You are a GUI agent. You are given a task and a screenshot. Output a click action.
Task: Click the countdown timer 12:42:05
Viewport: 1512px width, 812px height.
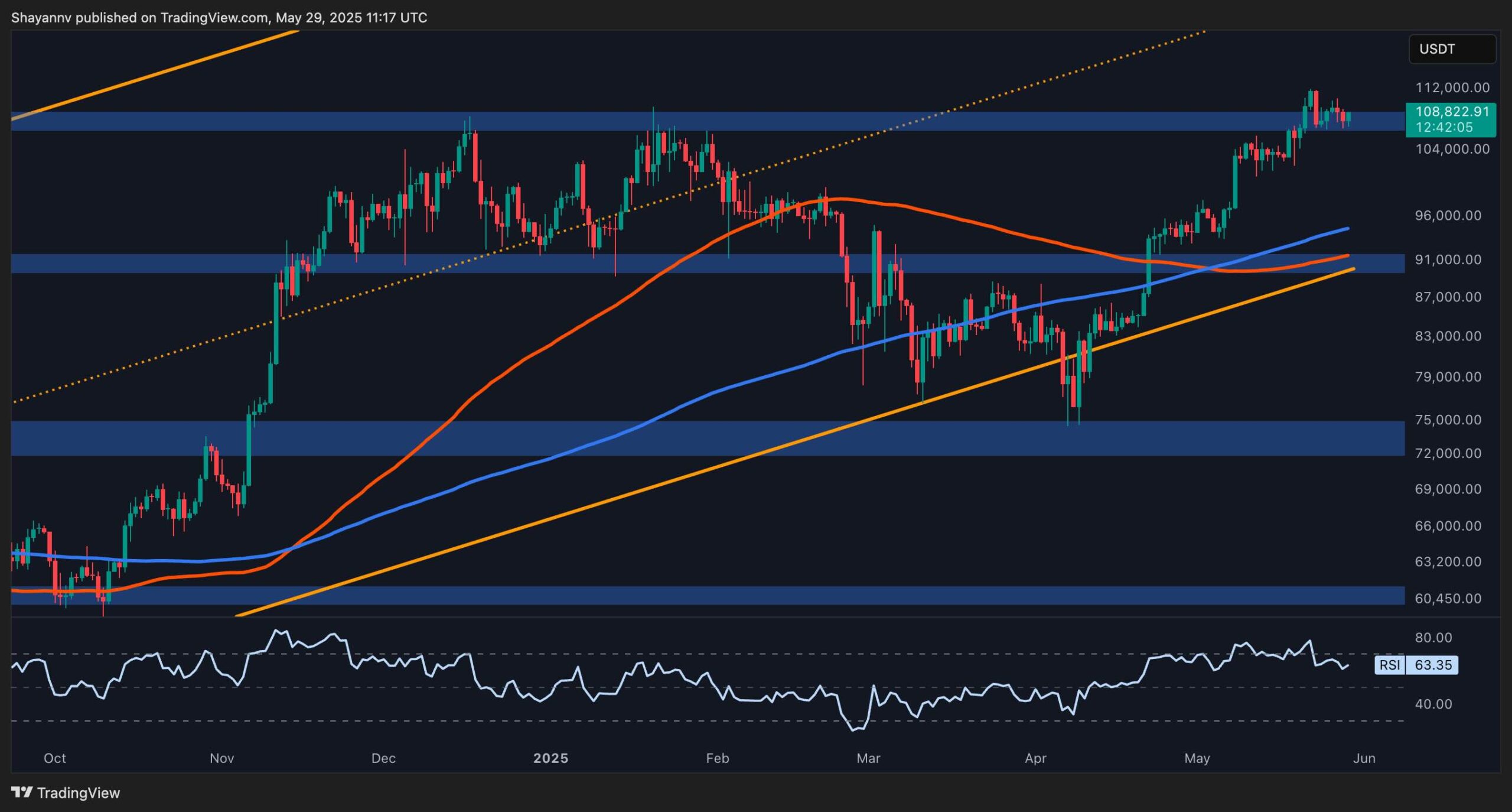pyautogui.click(x=1443, y=127)
